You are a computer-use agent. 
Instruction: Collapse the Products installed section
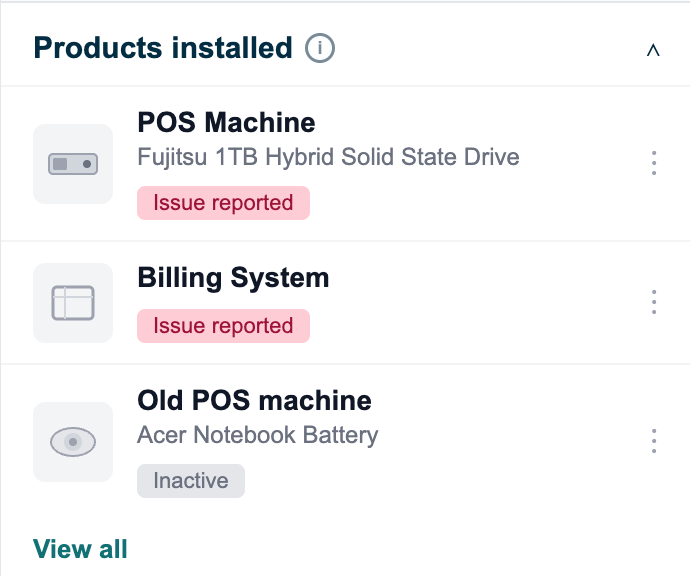point(653,50)
